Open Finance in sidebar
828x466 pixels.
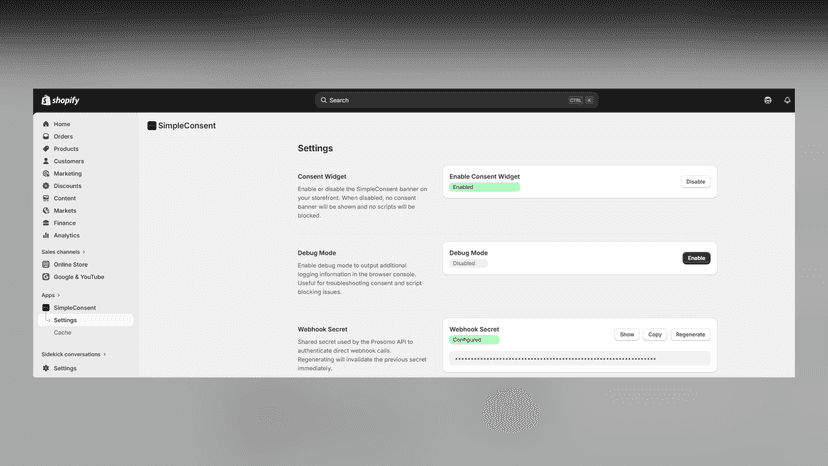(x=64, y=223)
